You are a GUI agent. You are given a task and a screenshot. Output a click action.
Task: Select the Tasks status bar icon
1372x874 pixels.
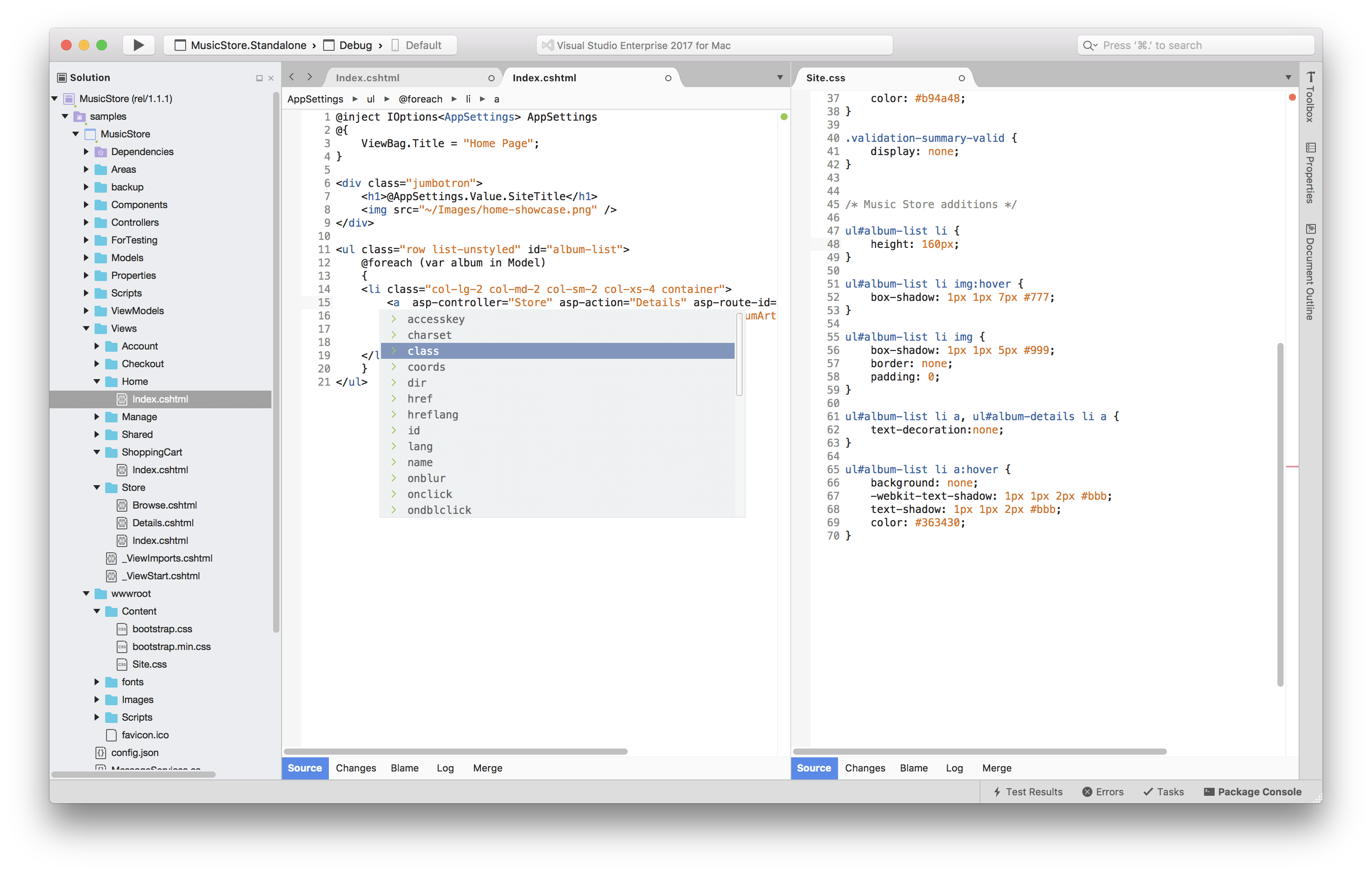coord(1163,790)
